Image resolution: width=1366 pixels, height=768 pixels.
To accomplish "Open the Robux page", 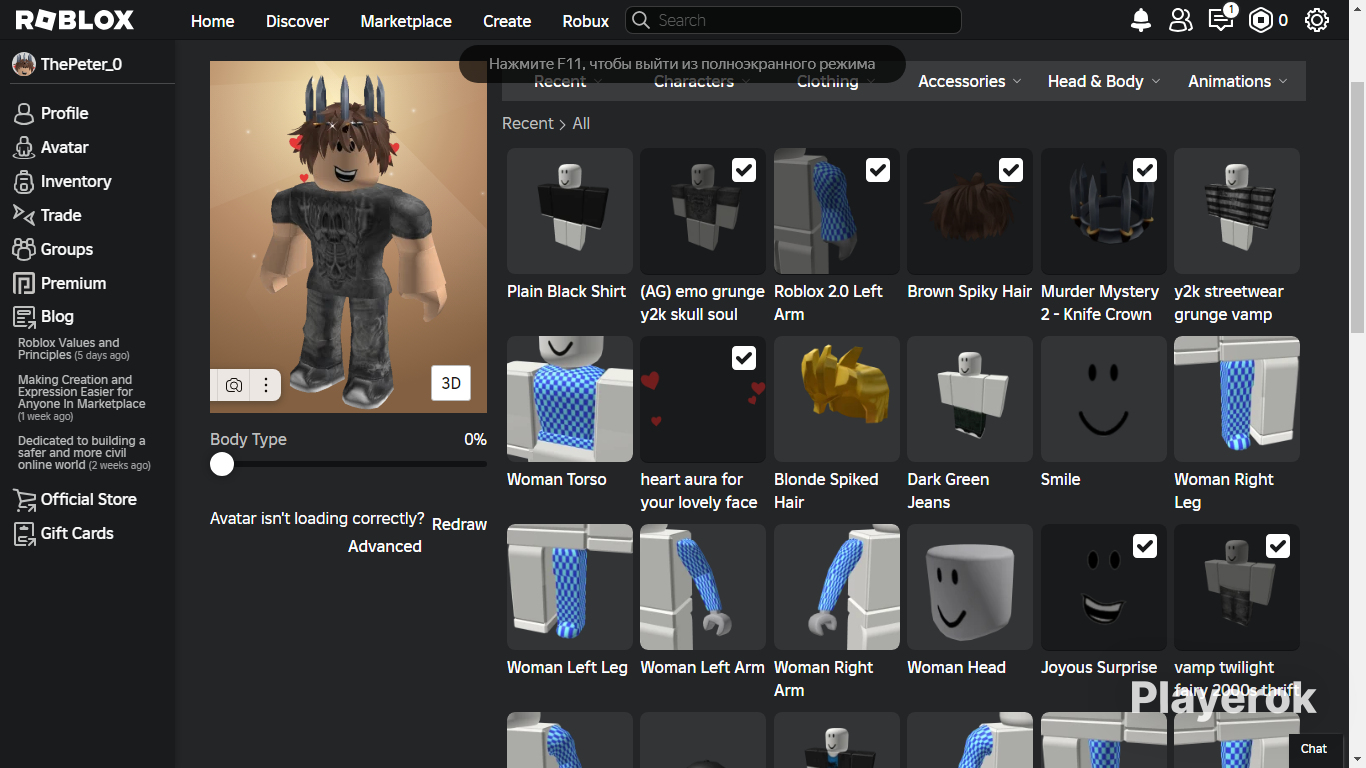I will click(x=586, y=21).
